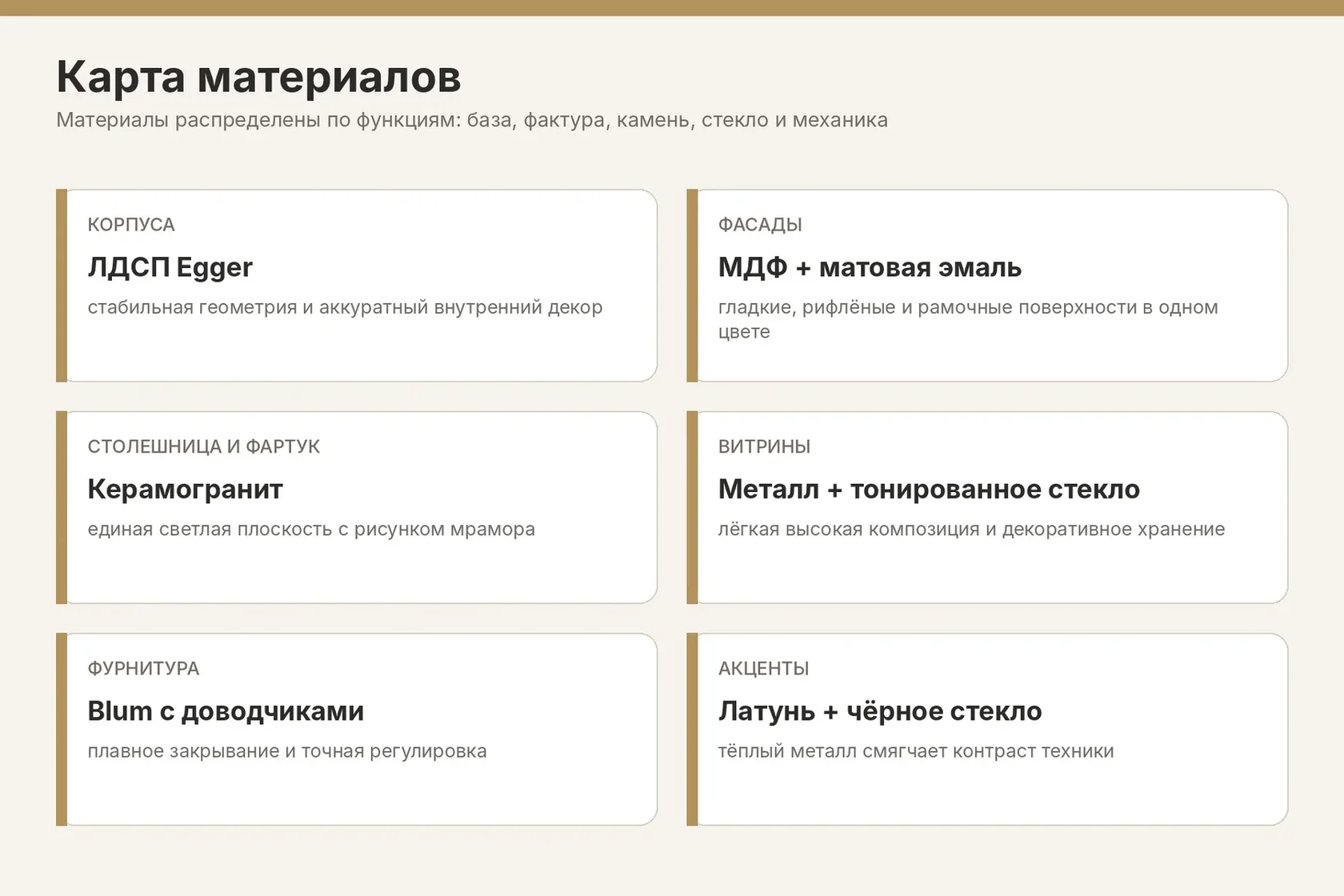This screenshot has width=1344, height=896.
Task: Click the "ВИТРИНЫ" category label
Action: (x=764, y=446)
